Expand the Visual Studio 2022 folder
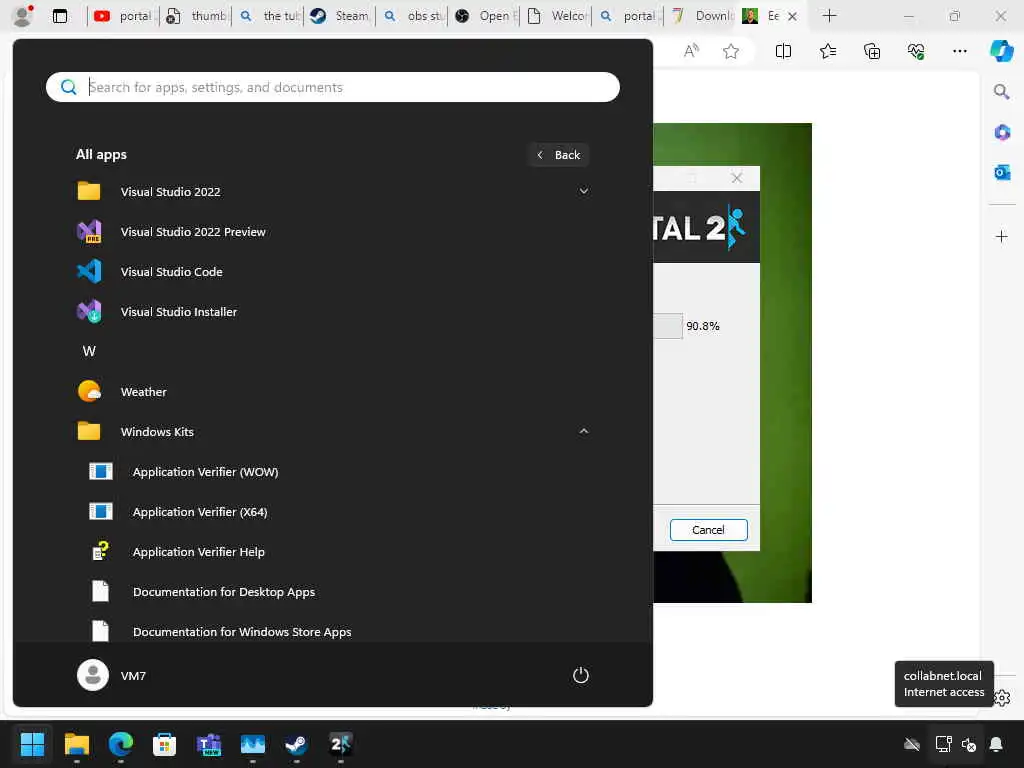Screen dimensions: 1024x768 (333, 191)
